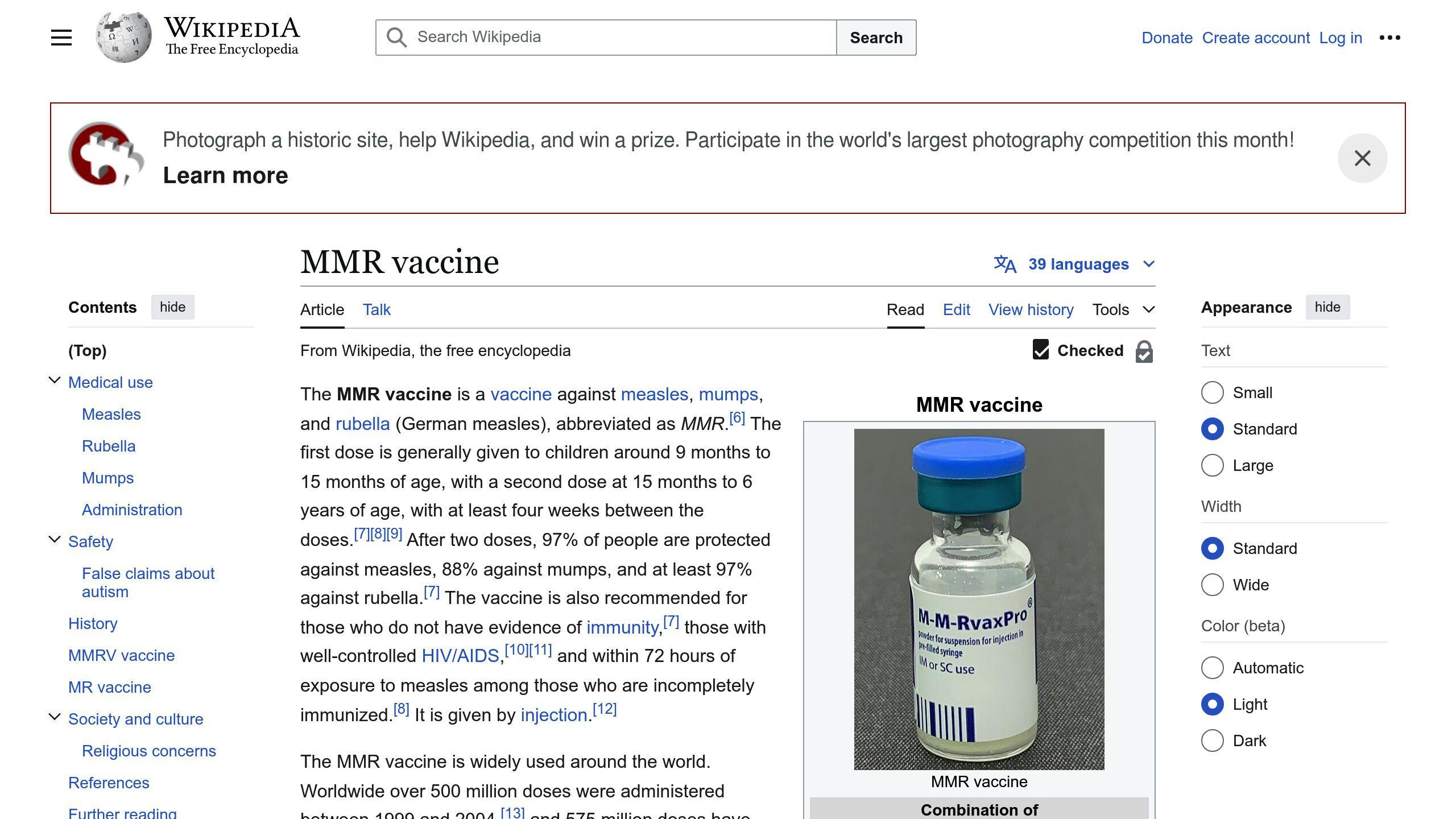Select Dark color mode

tap(1212, 741)
